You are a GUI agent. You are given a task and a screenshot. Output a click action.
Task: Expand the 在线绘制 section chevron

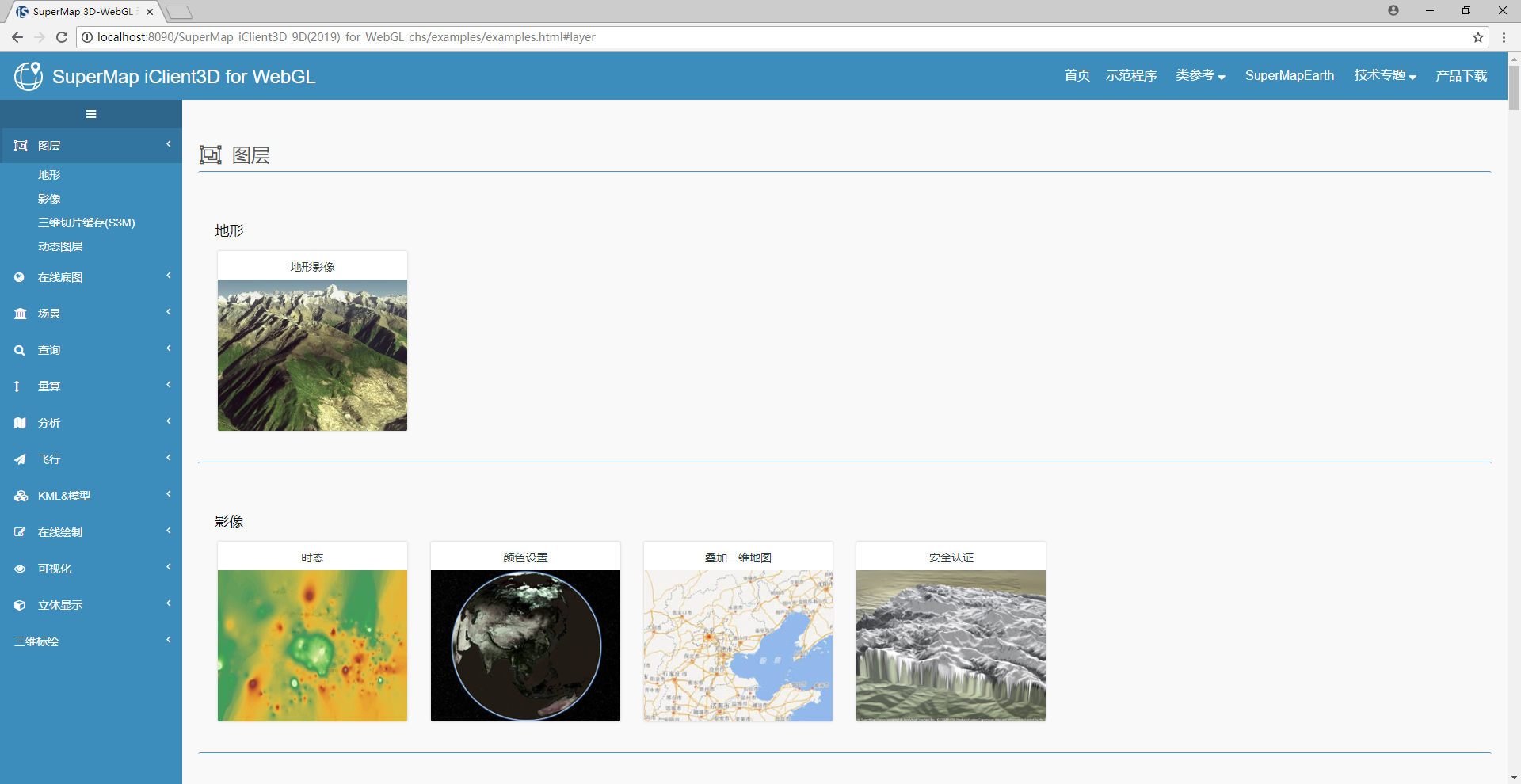(169, 531)
